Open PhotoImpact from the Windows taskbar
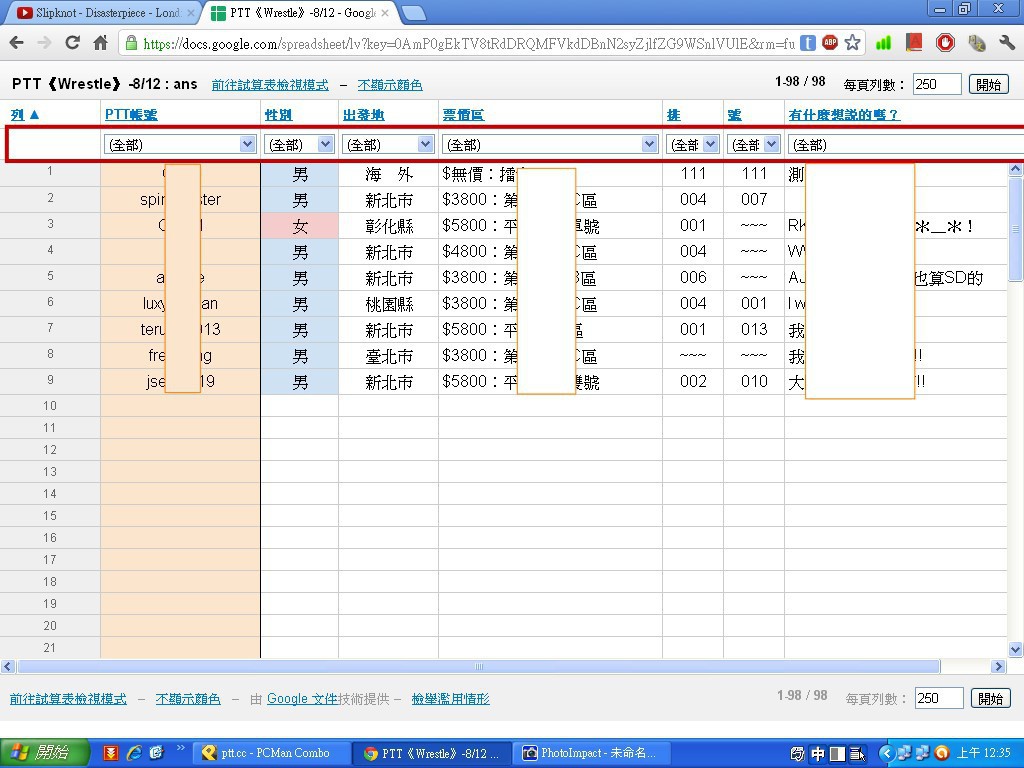The height and width of the screenshot is (768, 1024). click(x=590, y=753)
